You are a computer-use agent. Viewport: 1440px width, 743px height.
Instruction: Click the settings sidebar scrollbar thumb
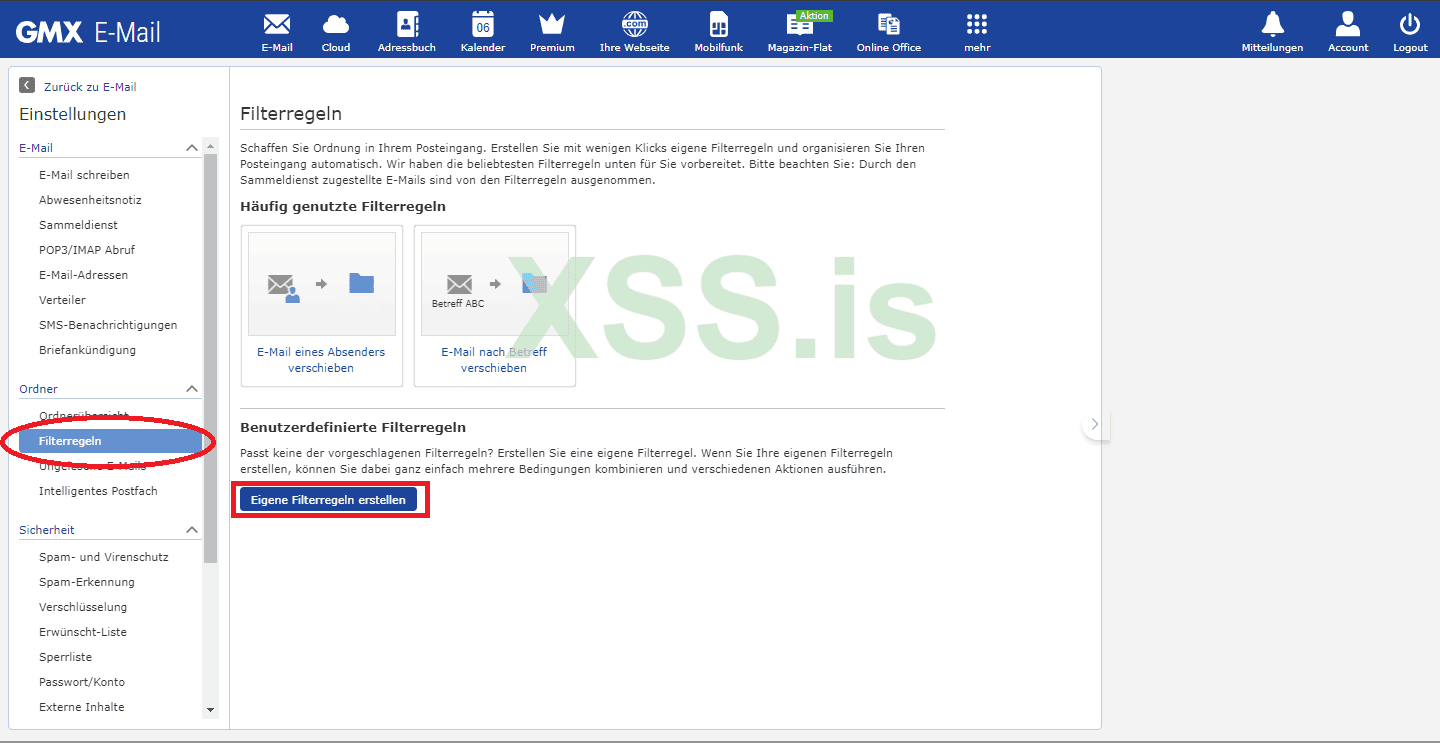210,360
